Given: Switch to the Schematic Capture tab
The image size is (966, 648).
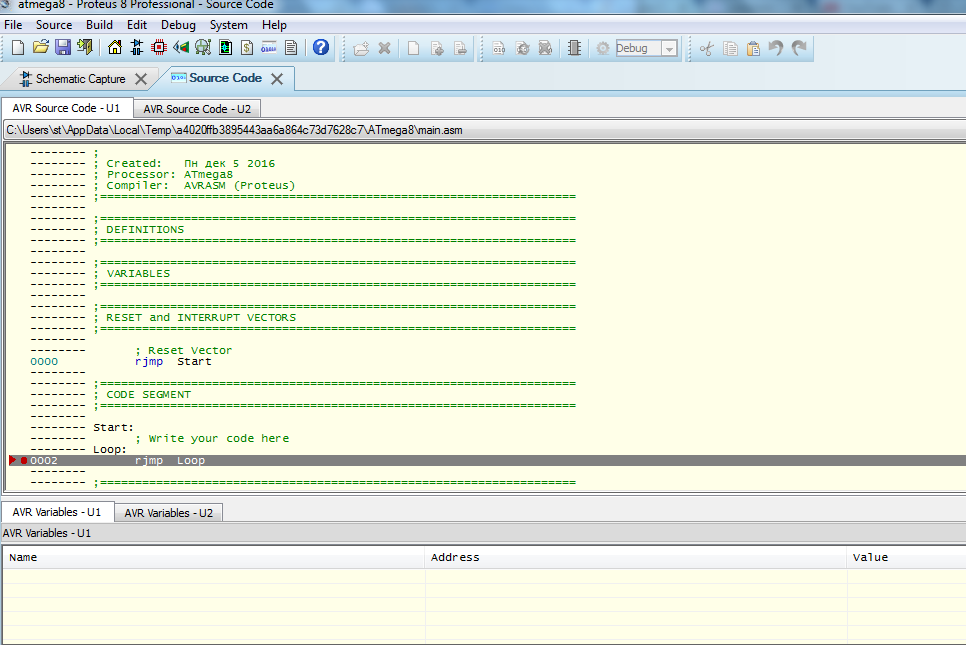Looking at the screenshot, I should [x=80, y=79].
